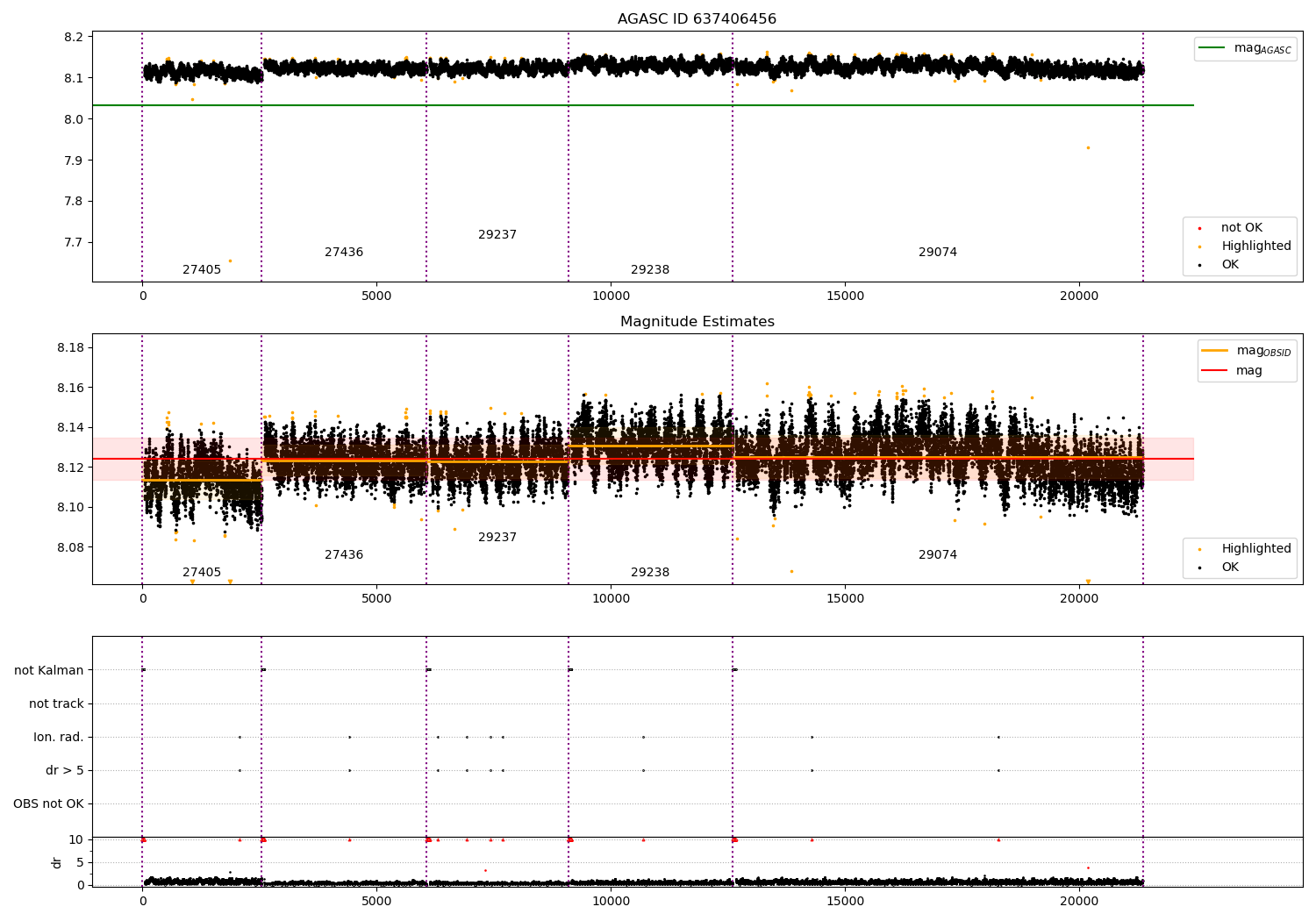Viewport: 1316px width, 921px height.
Task: Click OBSID label 29238 in Magnitude Estimates plot
Action: [650, 573]
